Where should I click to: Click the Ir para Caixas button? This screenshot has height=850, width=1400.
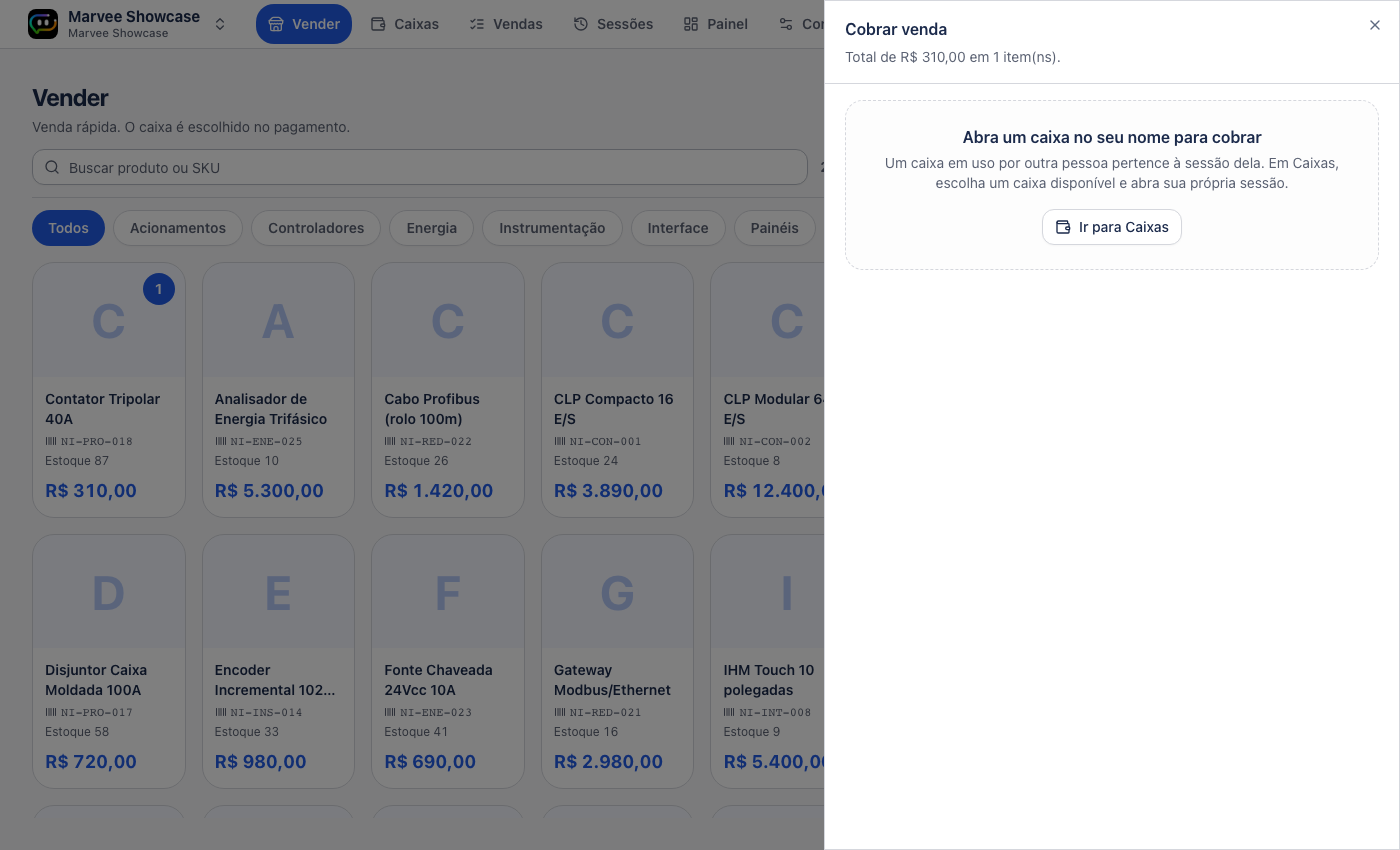pyautogui.click(x=1112, y=227)
